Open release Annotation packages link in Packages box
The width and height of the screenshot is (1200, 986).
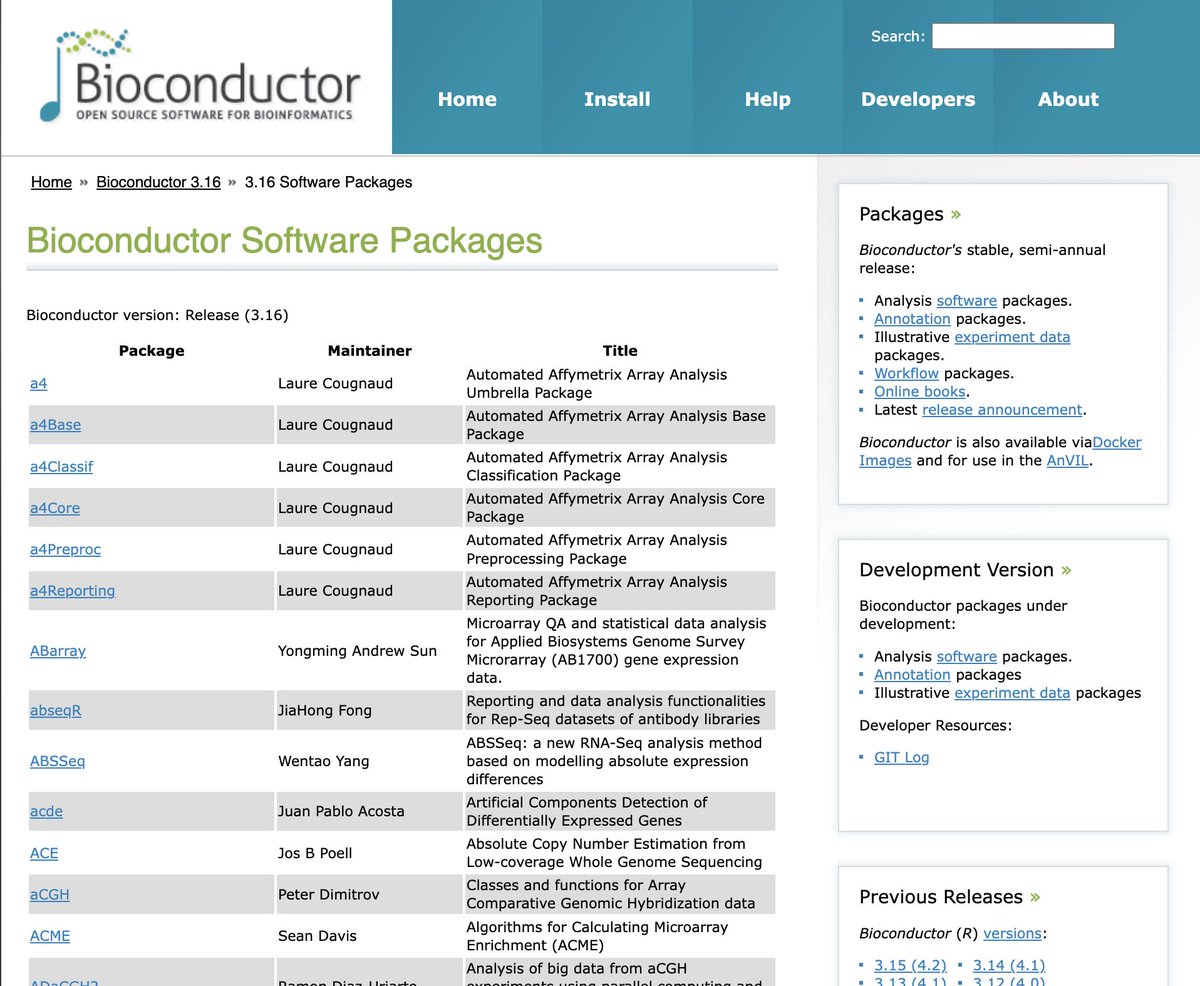pos(912,319)
